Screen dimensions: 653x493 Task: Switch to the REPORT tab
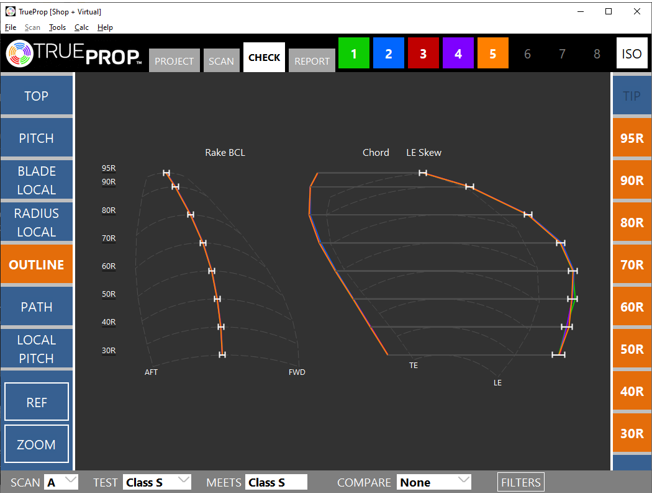312,61
